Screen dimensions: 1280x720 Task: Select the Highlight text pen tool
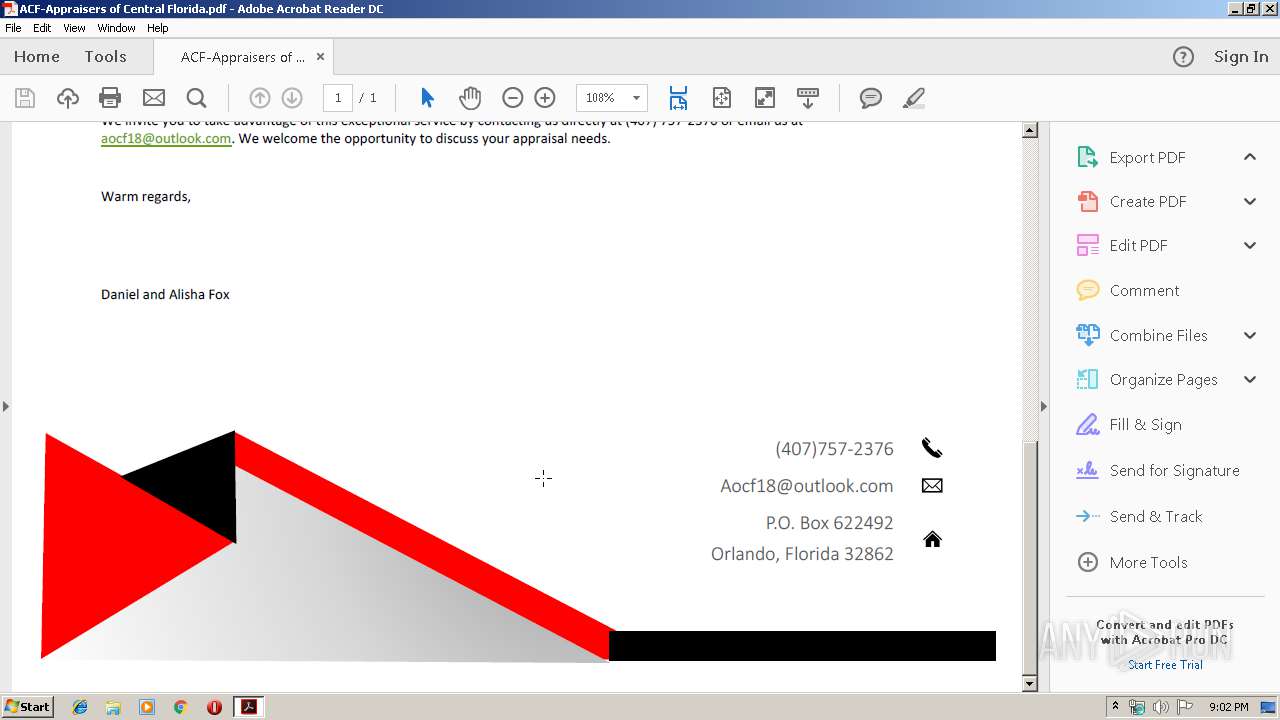point(913,98)
